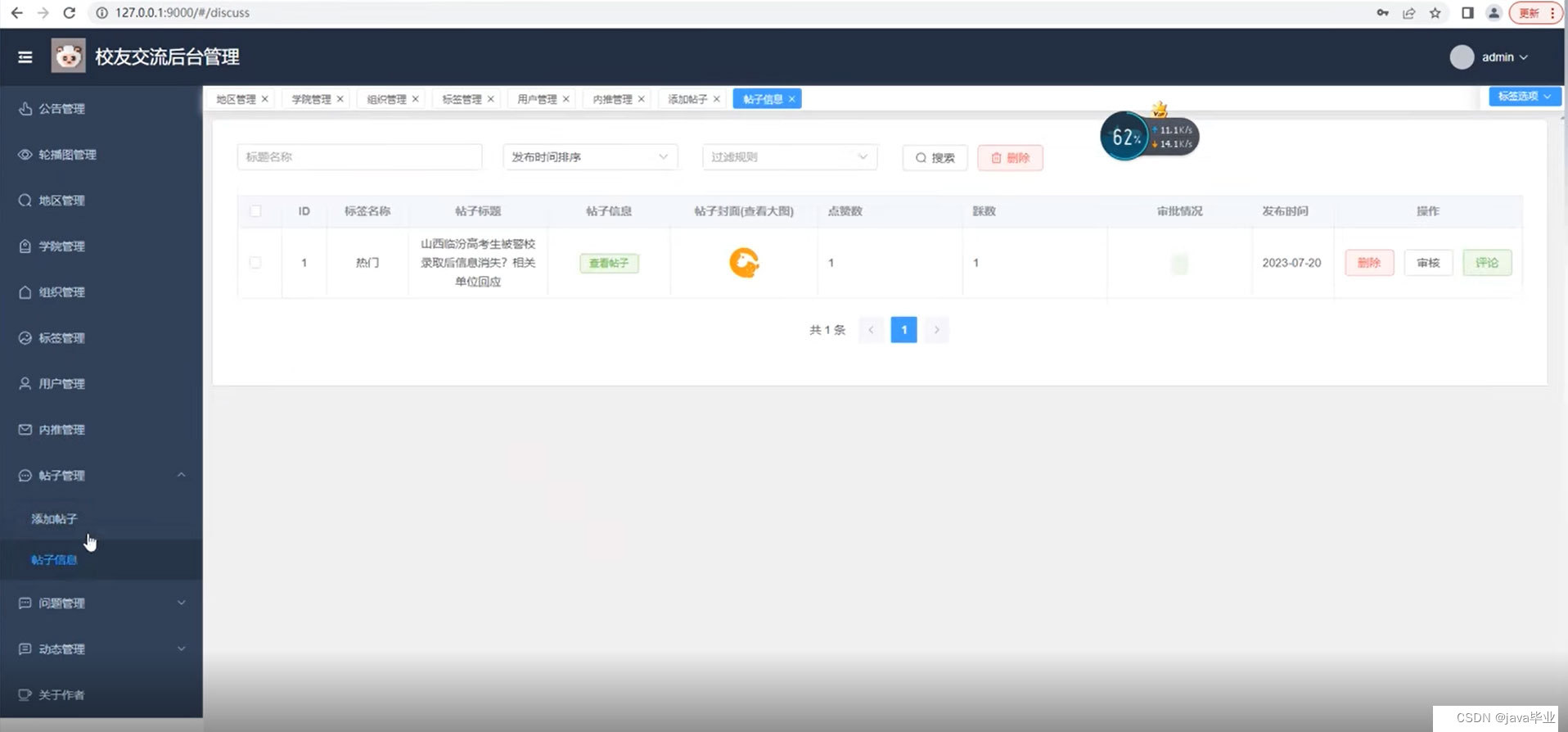Open 轮播图管理 in sidebar
The height and width of the screenshot is (732, 1568).
pos(101,155)
